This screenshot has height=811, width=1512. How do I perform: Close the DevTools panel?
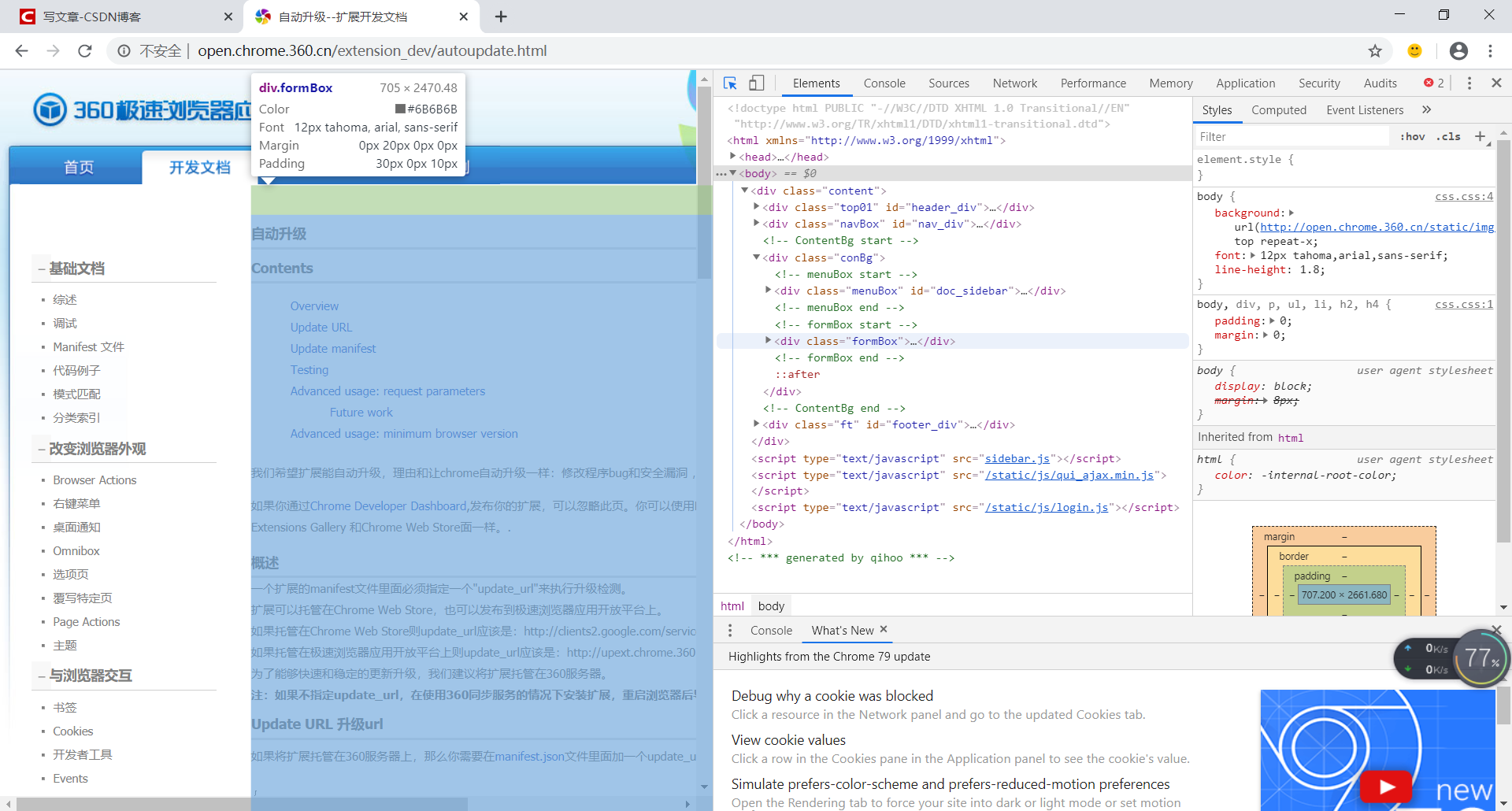[x=1496, y=83]
